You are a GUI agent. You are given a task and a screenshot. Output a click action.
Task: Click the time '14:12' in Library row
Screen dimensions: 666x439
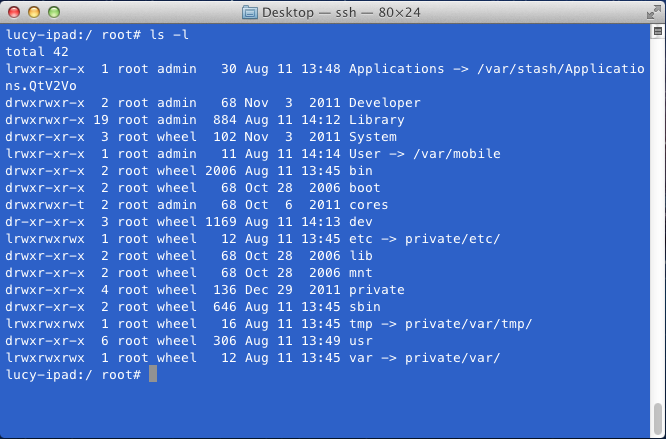point(321,120)
